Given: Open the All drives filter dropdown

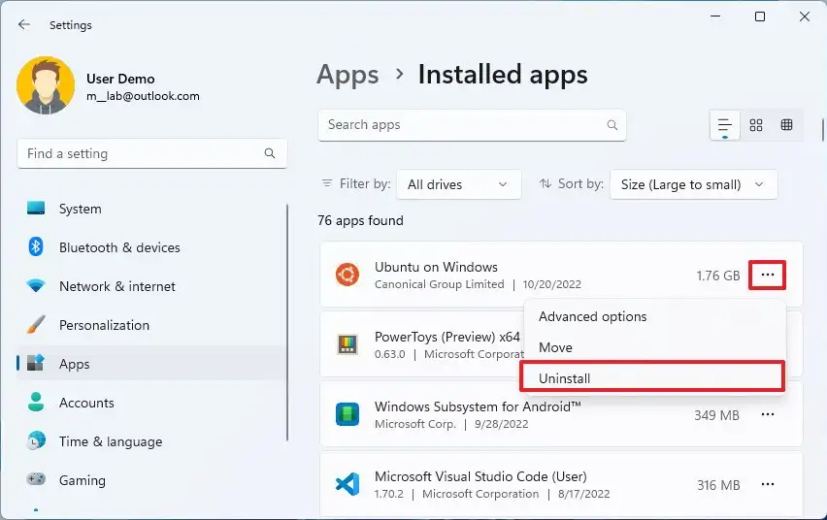Looking at the screenshot, I should click(x=458, y=184).
